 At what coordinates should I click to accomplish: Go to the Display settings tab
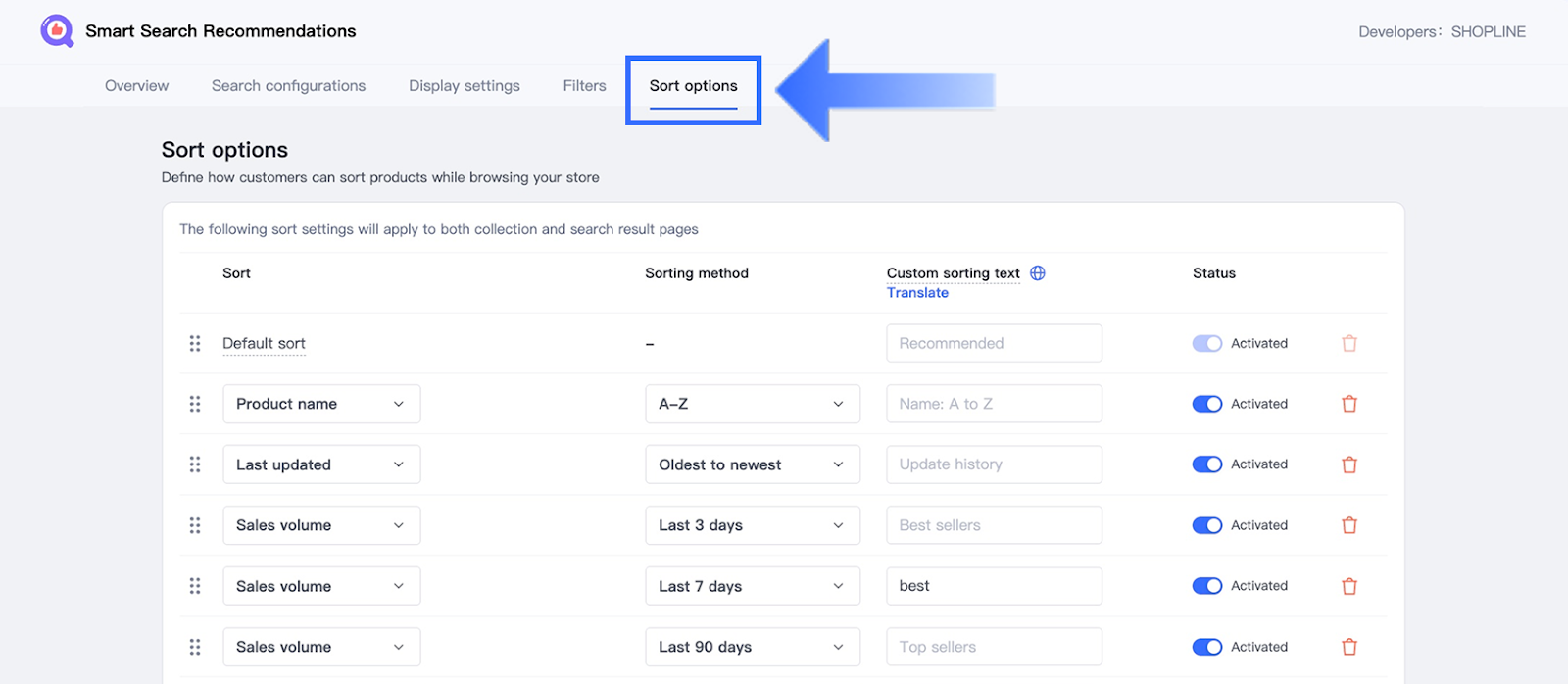[x=465, y=86]
